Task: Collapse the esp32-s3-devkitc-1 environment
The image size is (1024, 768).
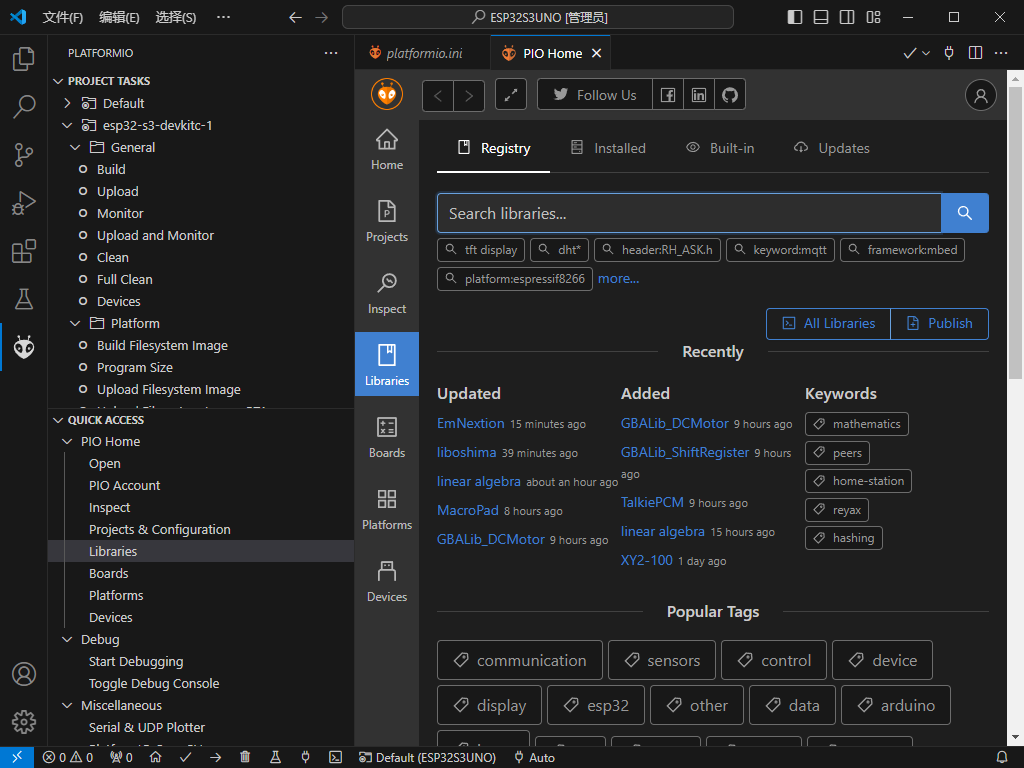Action: coord(67,125)
